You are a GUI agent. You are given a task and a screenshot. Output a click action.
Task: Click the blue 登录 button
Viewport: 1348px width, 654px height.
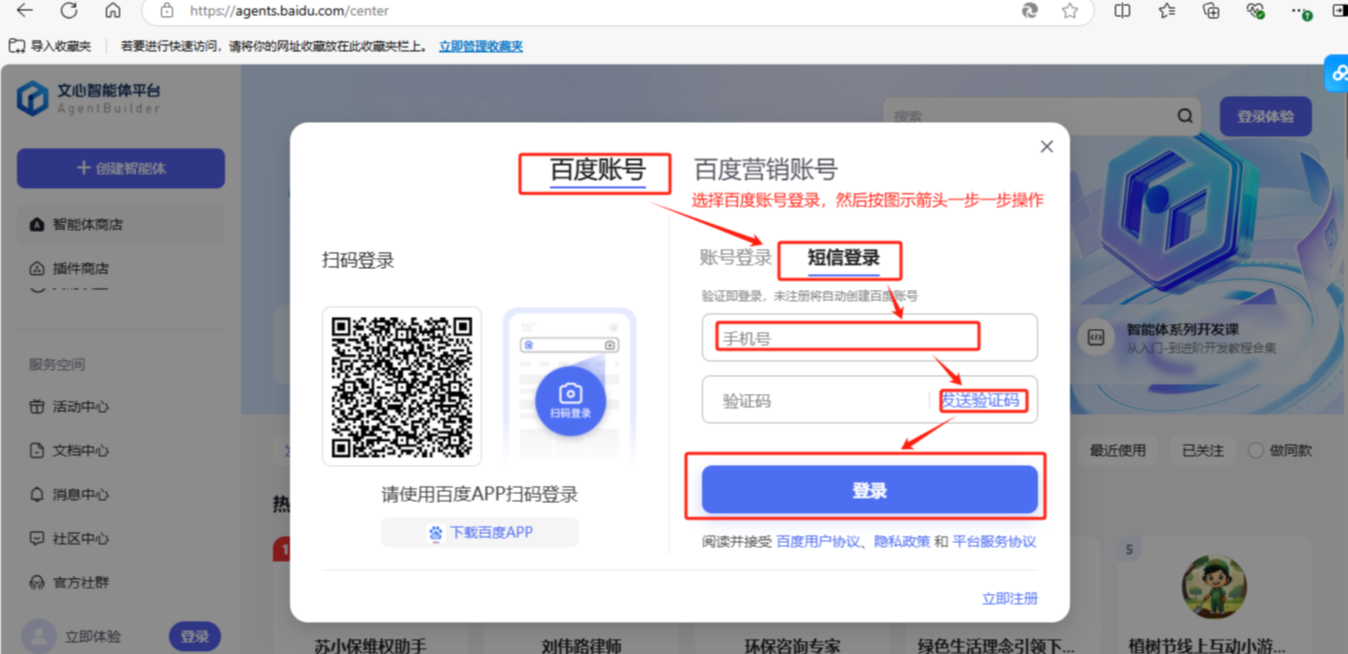point(869,491)
